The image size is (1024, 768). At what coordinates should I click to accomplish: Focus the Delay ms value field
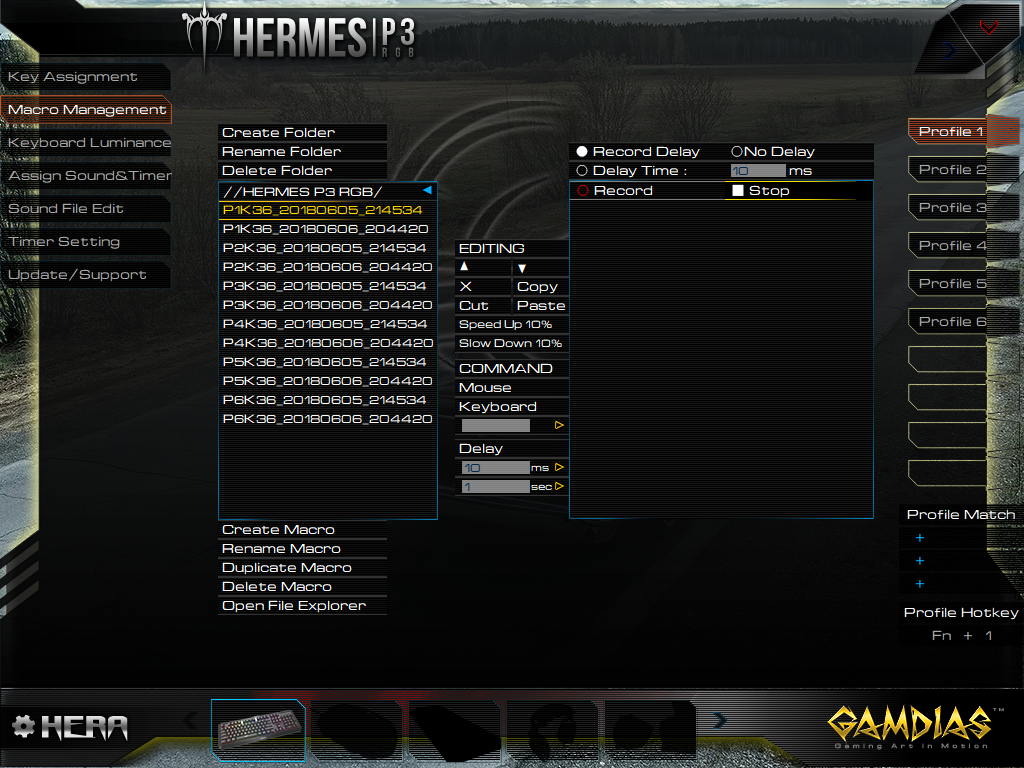(x=496, y=468)
